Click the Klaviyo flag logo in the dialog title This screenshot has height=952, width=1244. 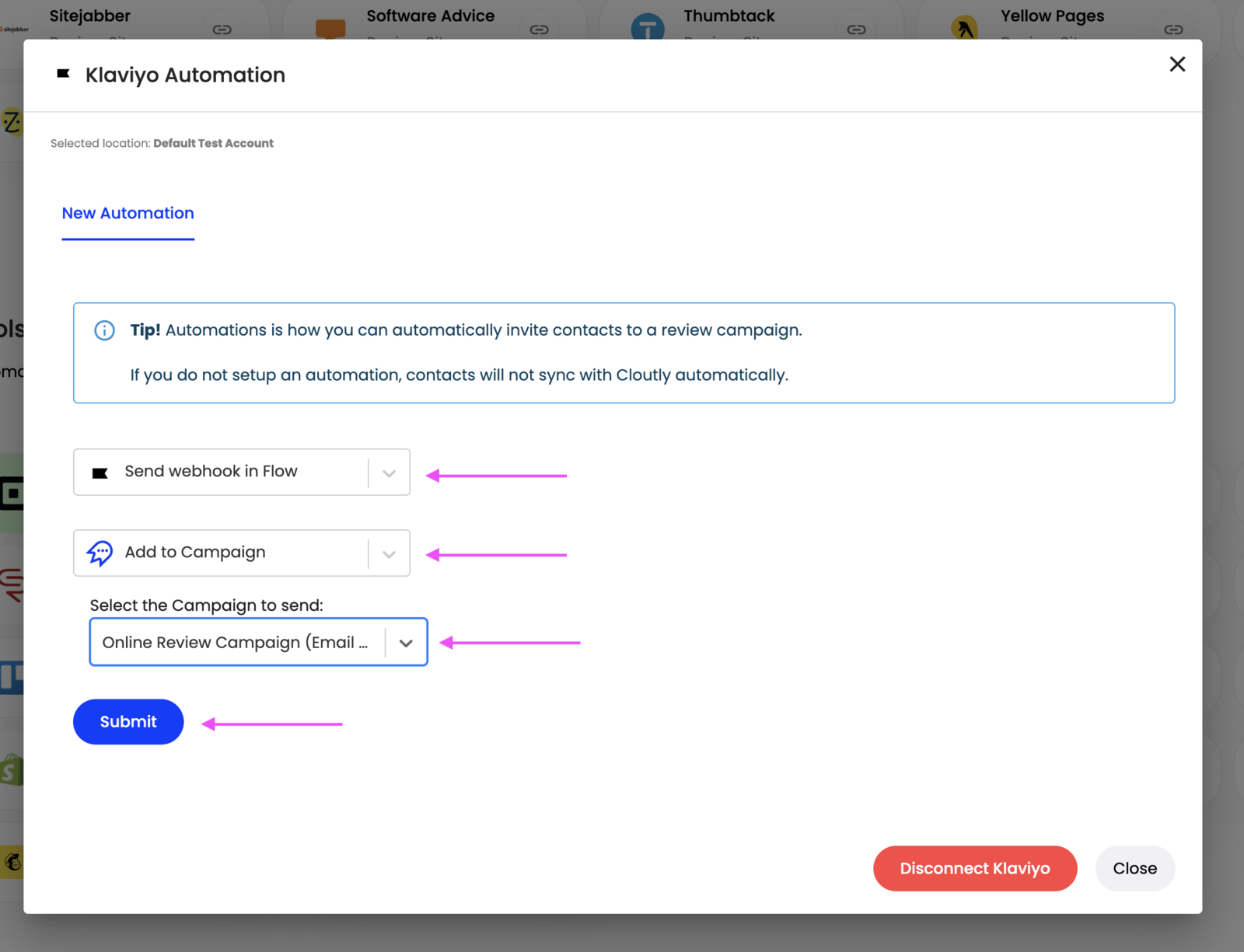point(64,74)
